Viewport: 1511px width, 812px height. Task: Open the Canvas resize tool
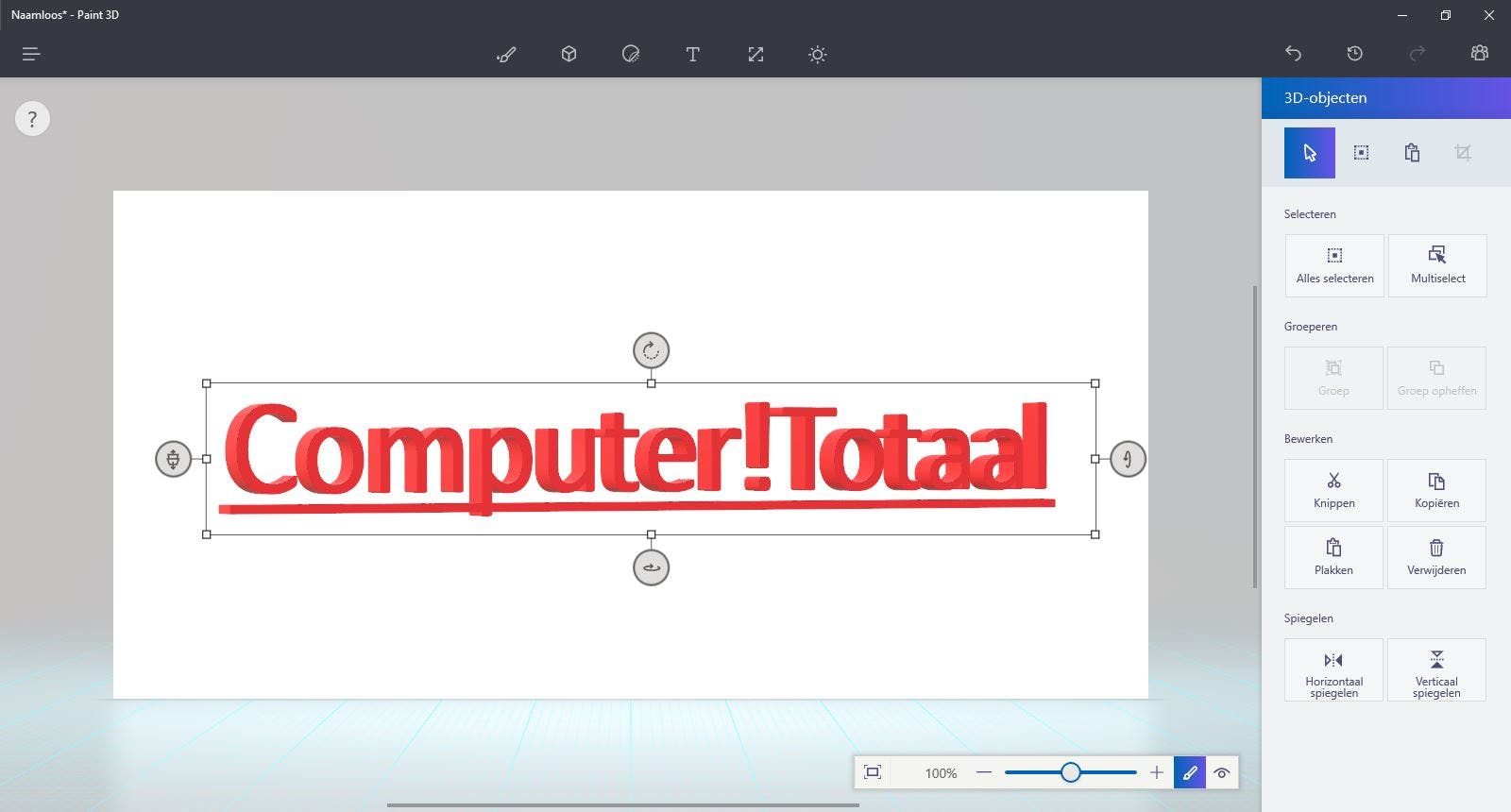755,54
